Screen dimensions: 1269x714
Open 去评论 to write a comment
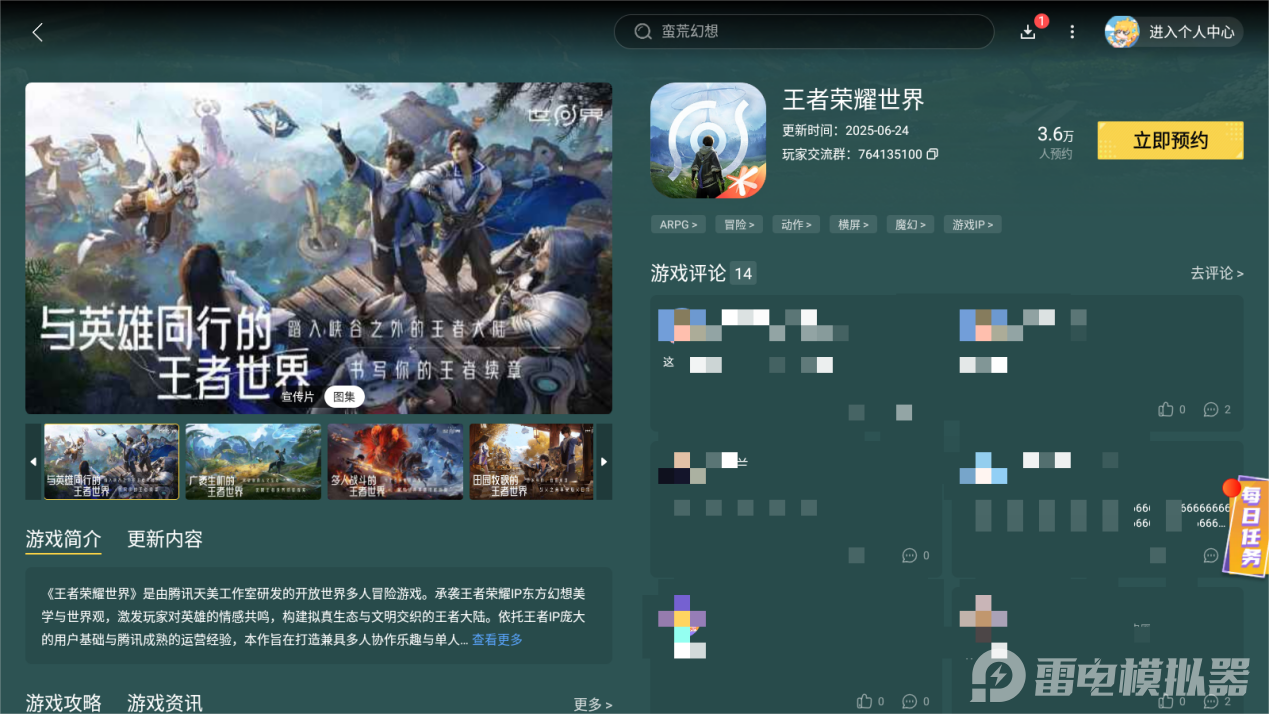1216,272
